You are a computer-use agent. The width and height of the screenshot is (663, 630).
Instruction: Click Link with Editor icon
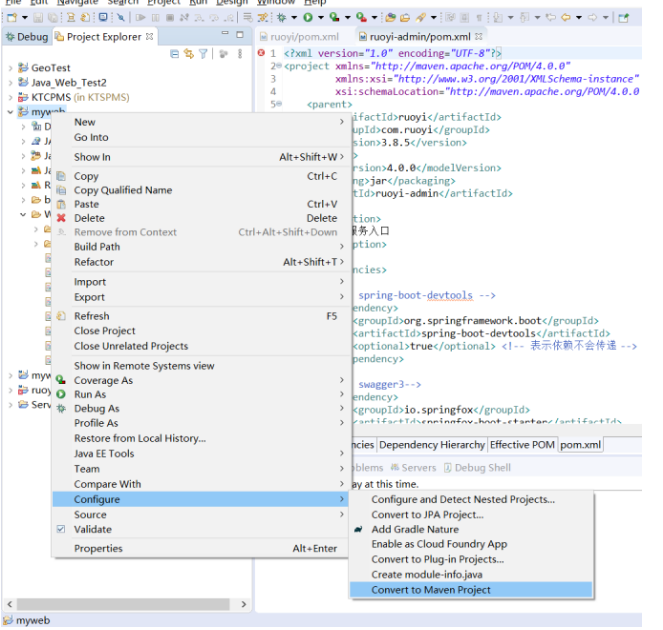point(189,54)
